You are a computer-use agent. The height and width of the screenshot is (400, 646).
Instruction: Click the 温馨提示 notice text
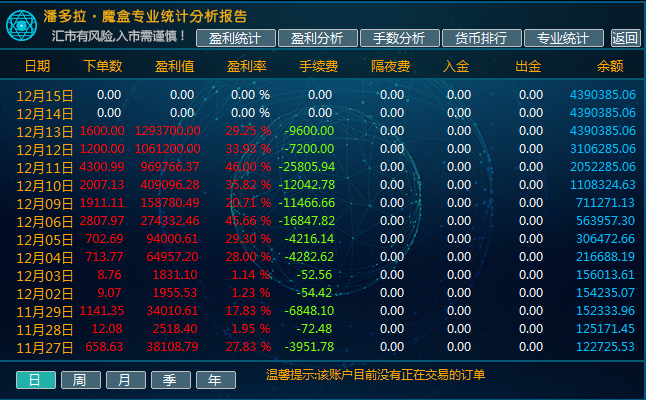point(375,375)
